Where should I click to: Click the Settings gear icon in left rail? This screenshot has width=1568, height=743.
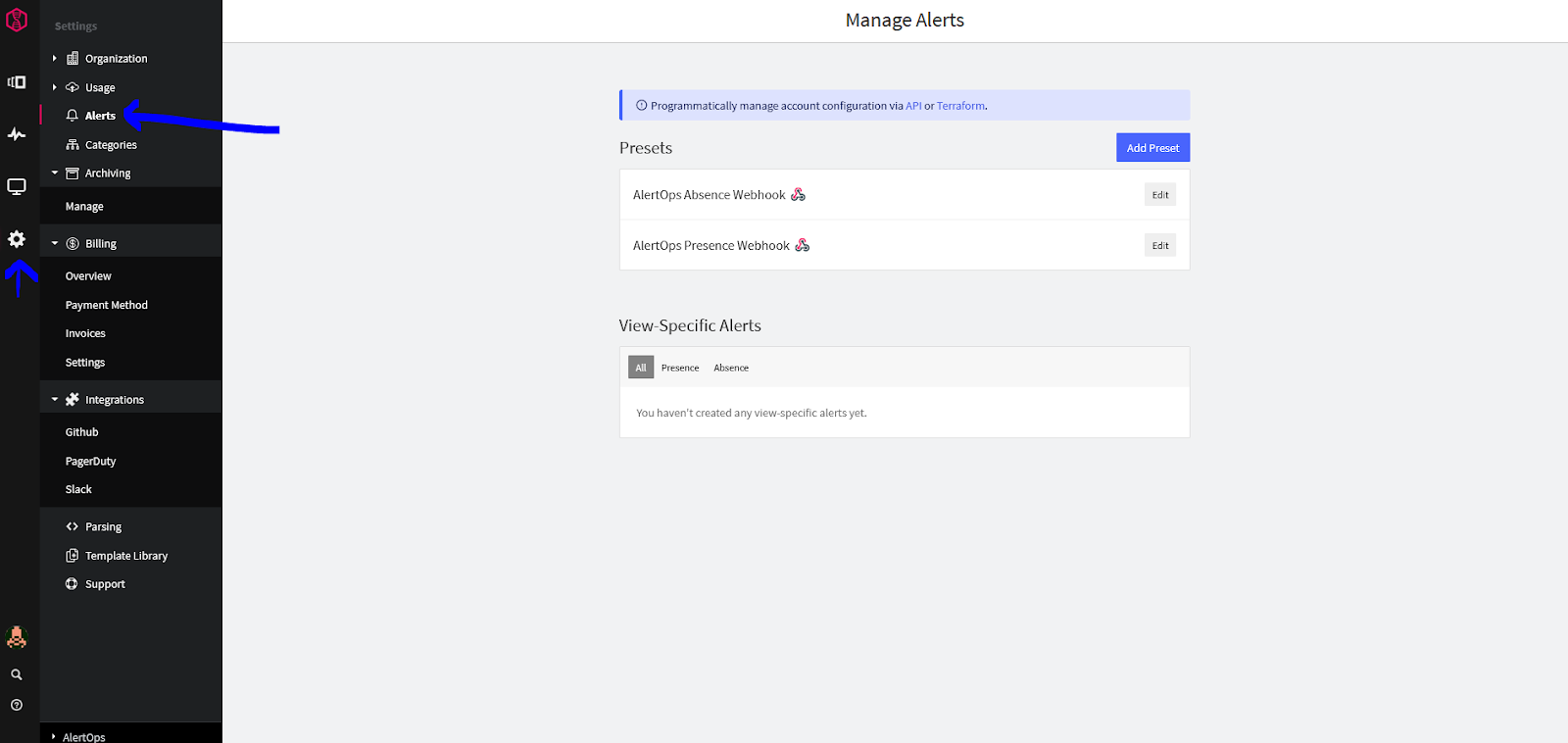(17, 239)
